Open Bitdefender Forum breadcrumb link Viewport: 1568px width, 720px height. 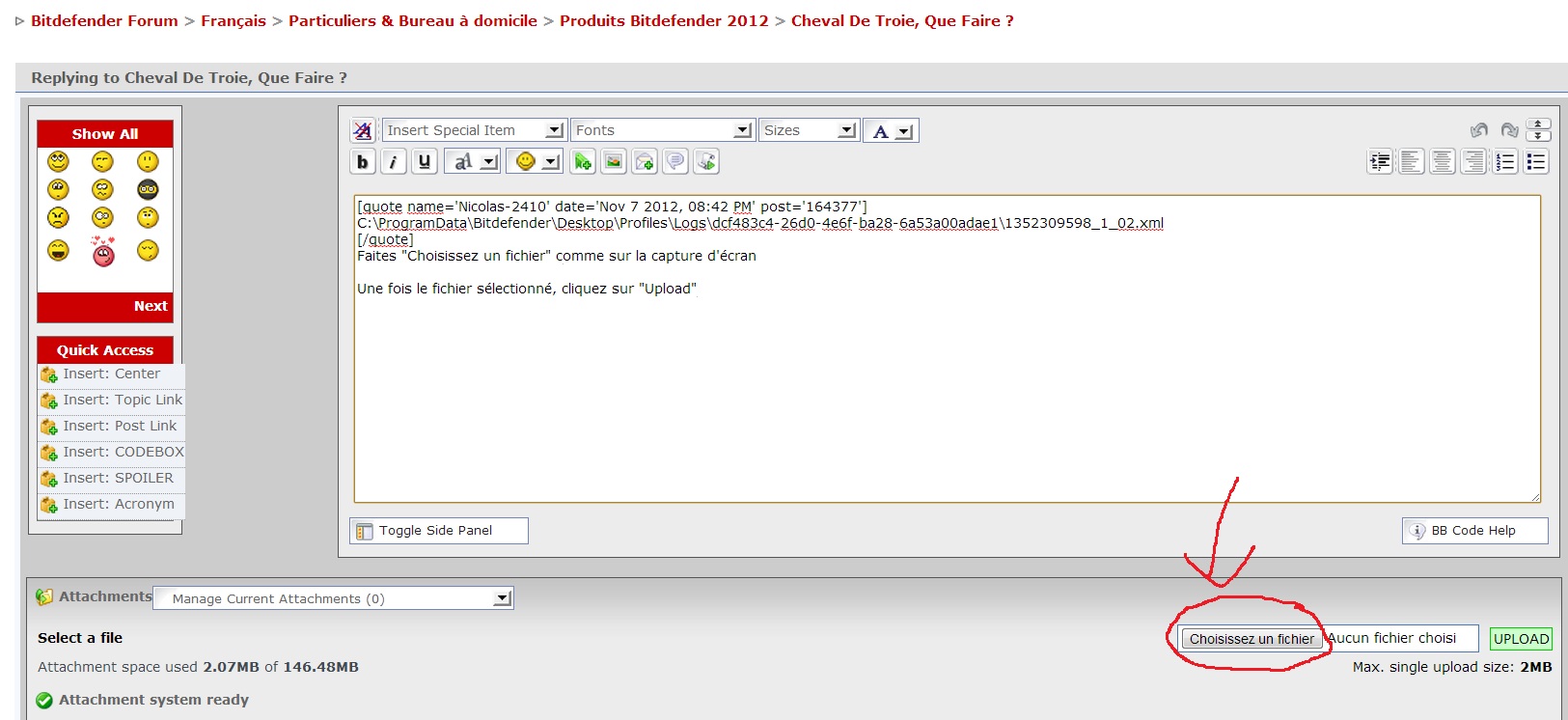[x=104, y=20]
